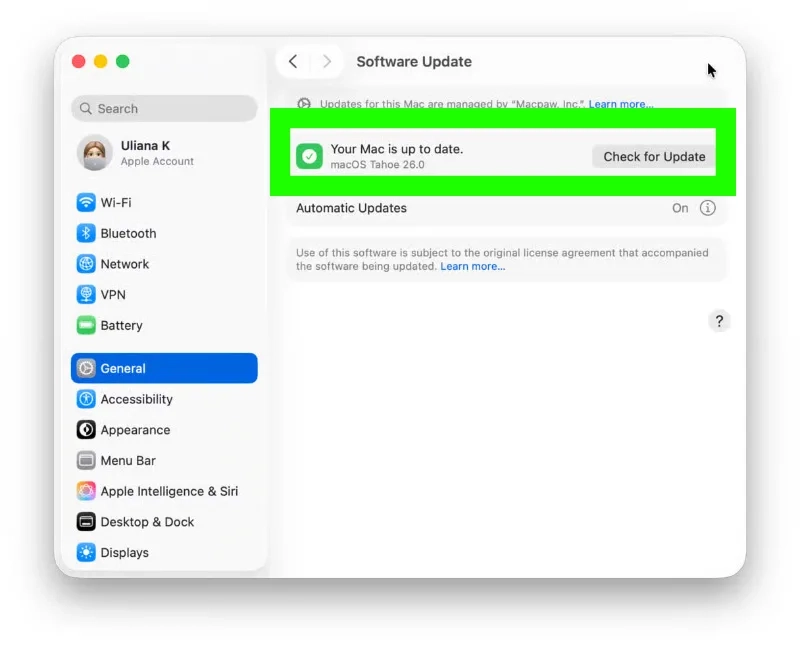Open Displays settings icon
This screenshot has width=800, height=649.
tap(86, 553)
